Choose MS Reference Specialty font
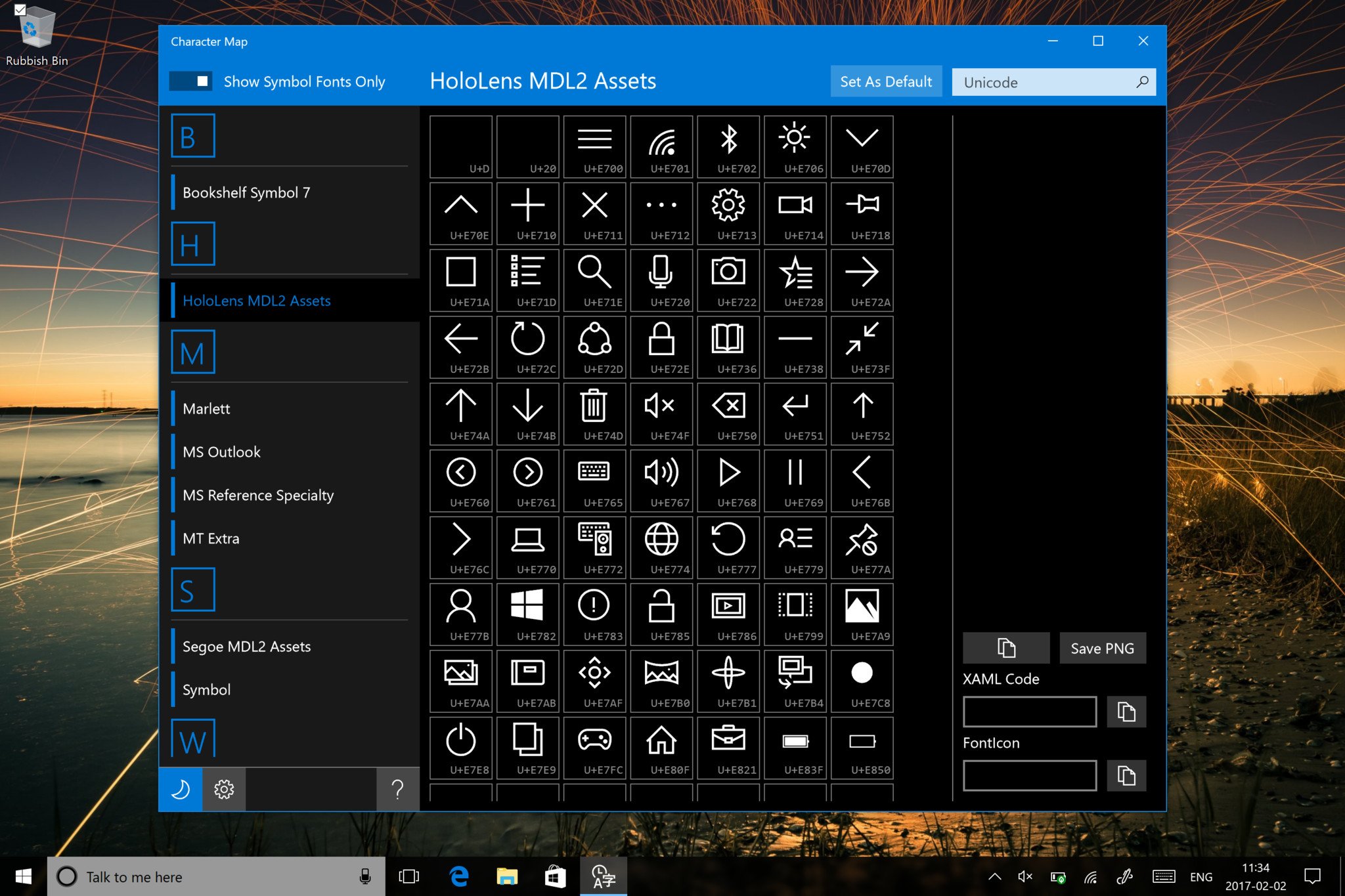1345x896 pixels. (x=289, y=495)
